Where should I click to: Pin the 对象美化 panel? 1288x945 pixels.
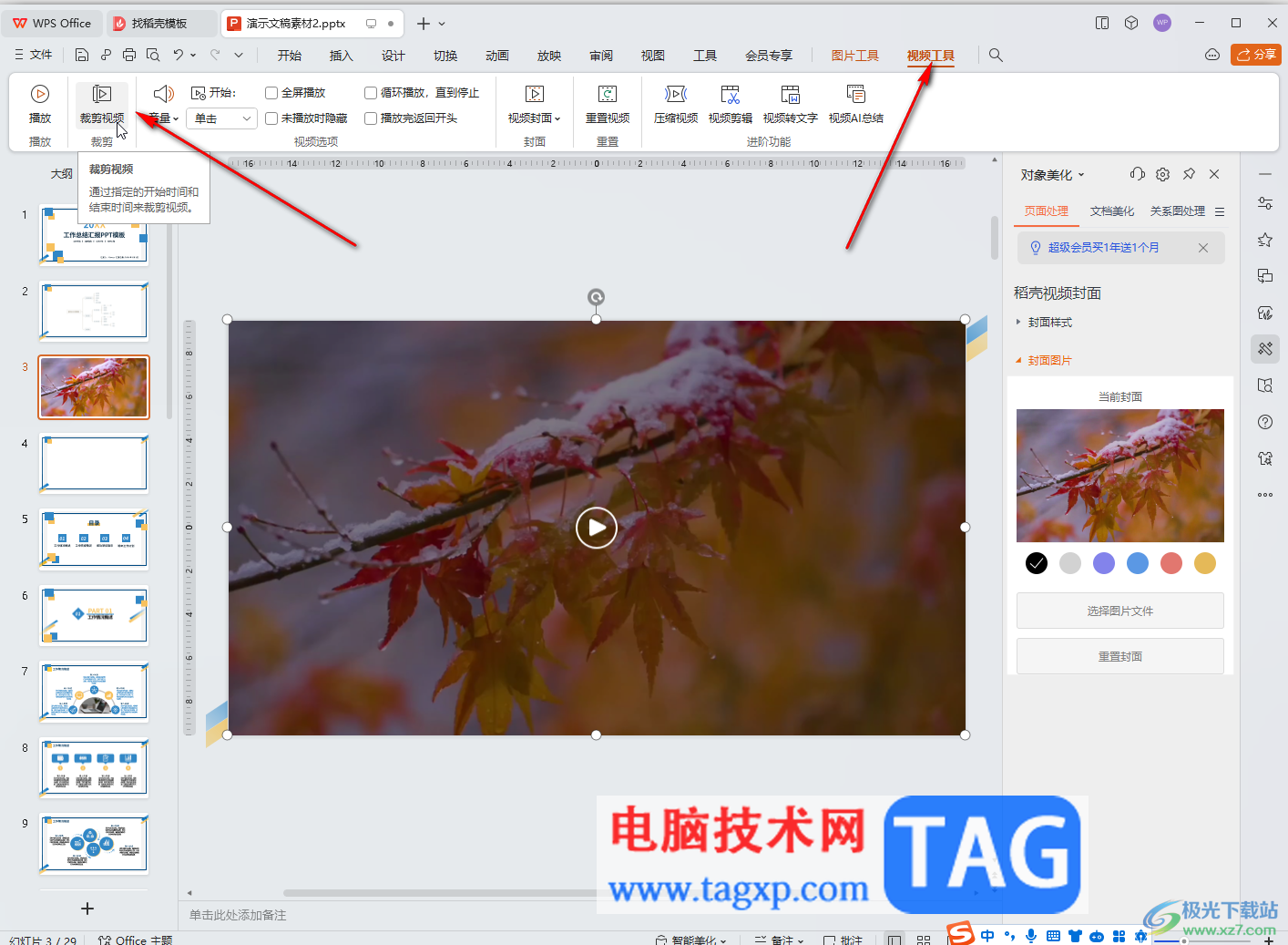[x=1189, y=174]
